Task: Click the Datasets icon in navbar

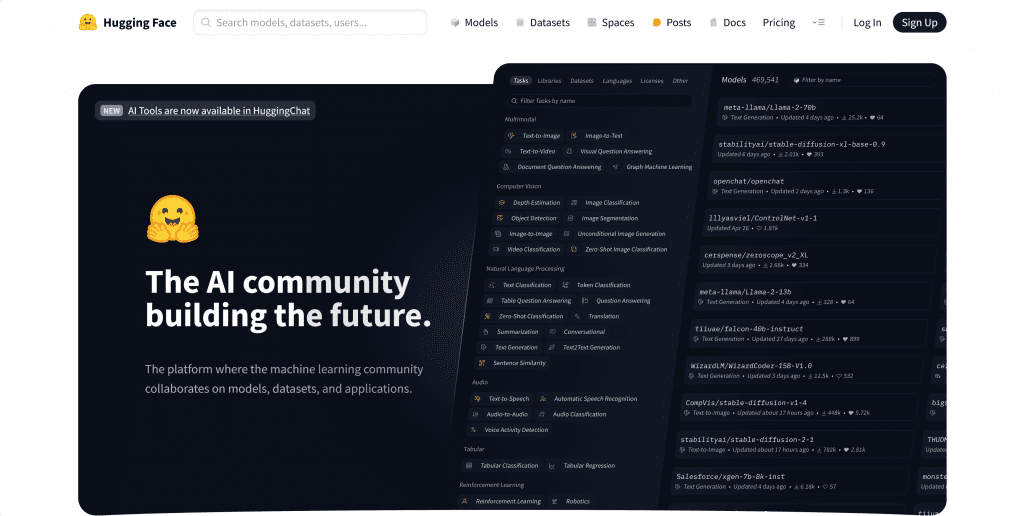Action: point(520,23)
